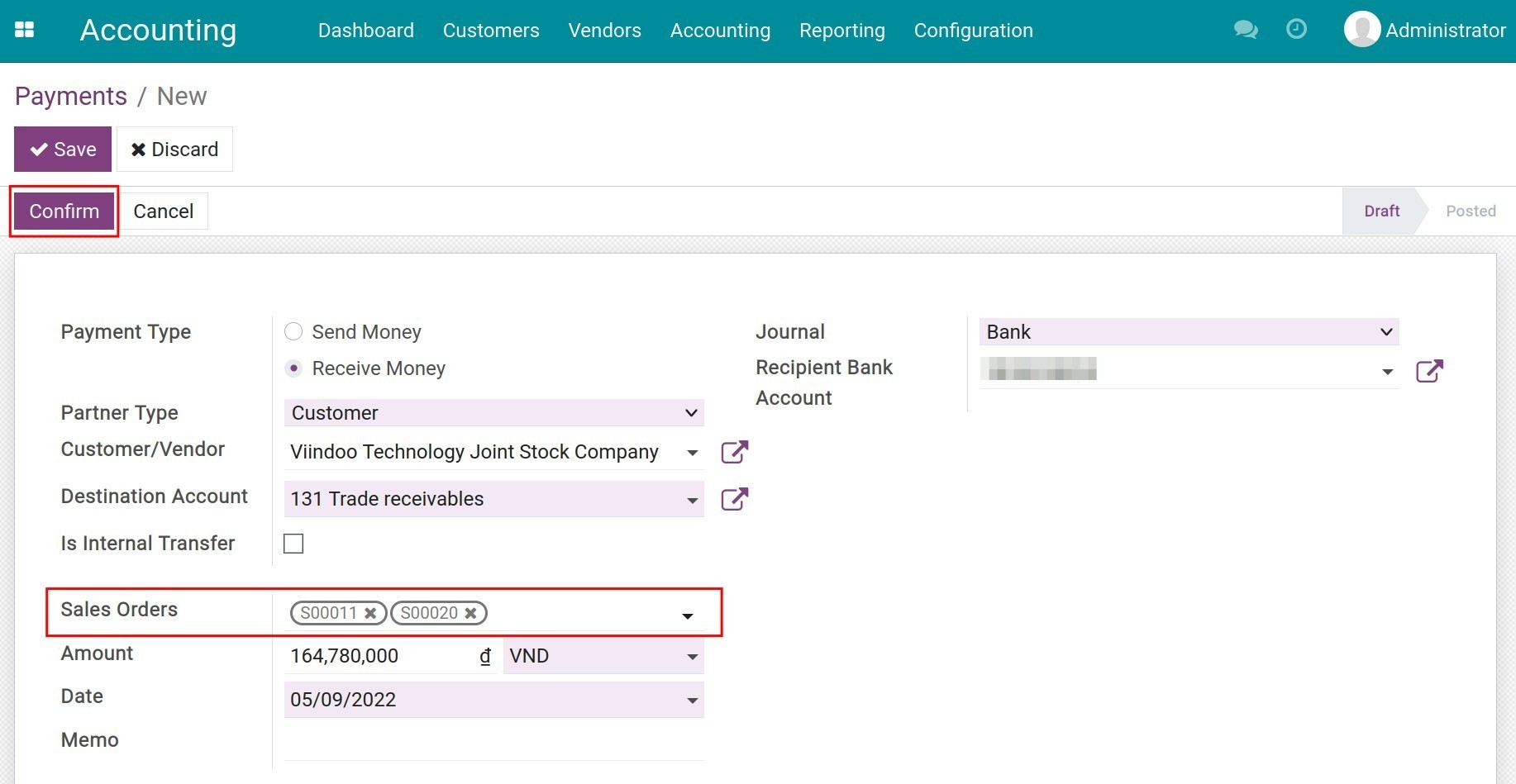The height and width of the screenshot is (784, 1516).
Task: Open the VND currency dropdown
Action: coord(603,656)
